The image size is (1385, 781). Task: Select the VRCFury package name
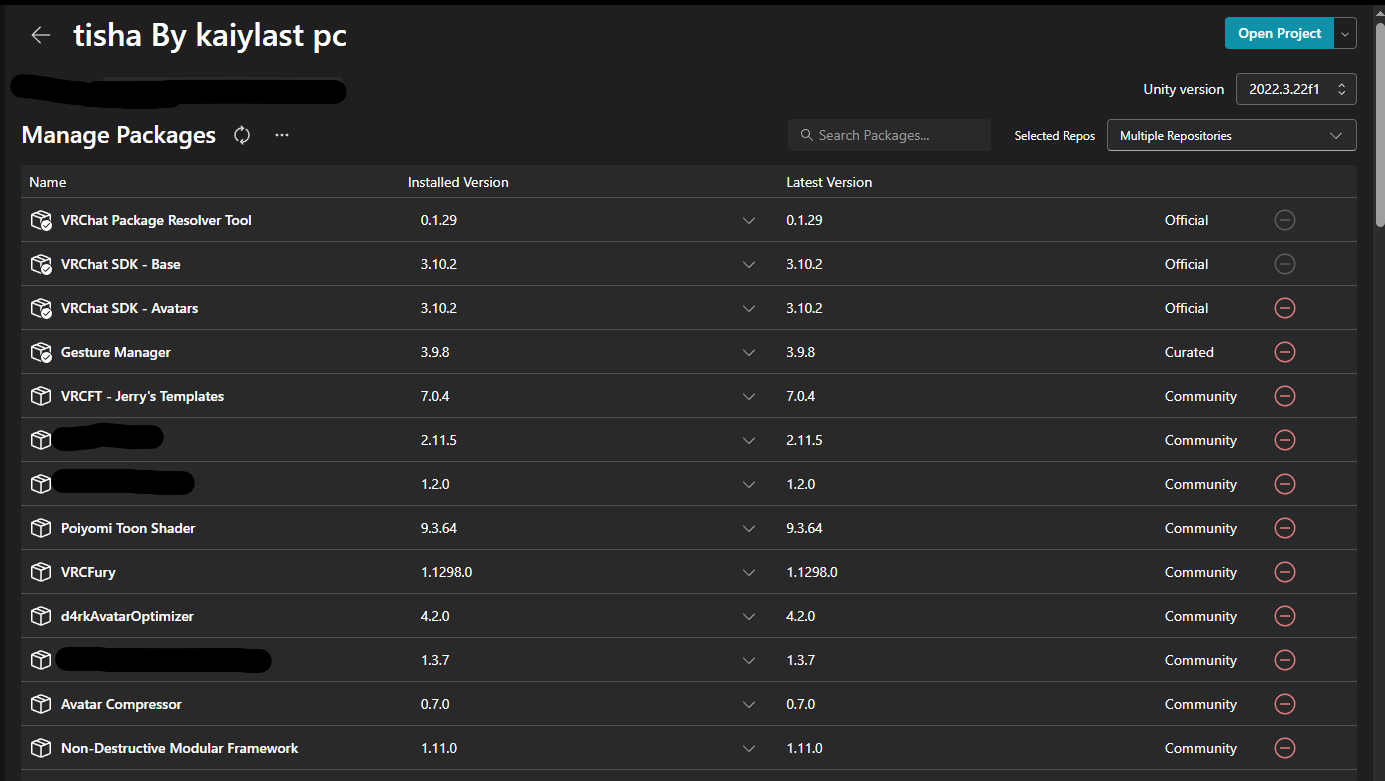(x=88, y=572)
